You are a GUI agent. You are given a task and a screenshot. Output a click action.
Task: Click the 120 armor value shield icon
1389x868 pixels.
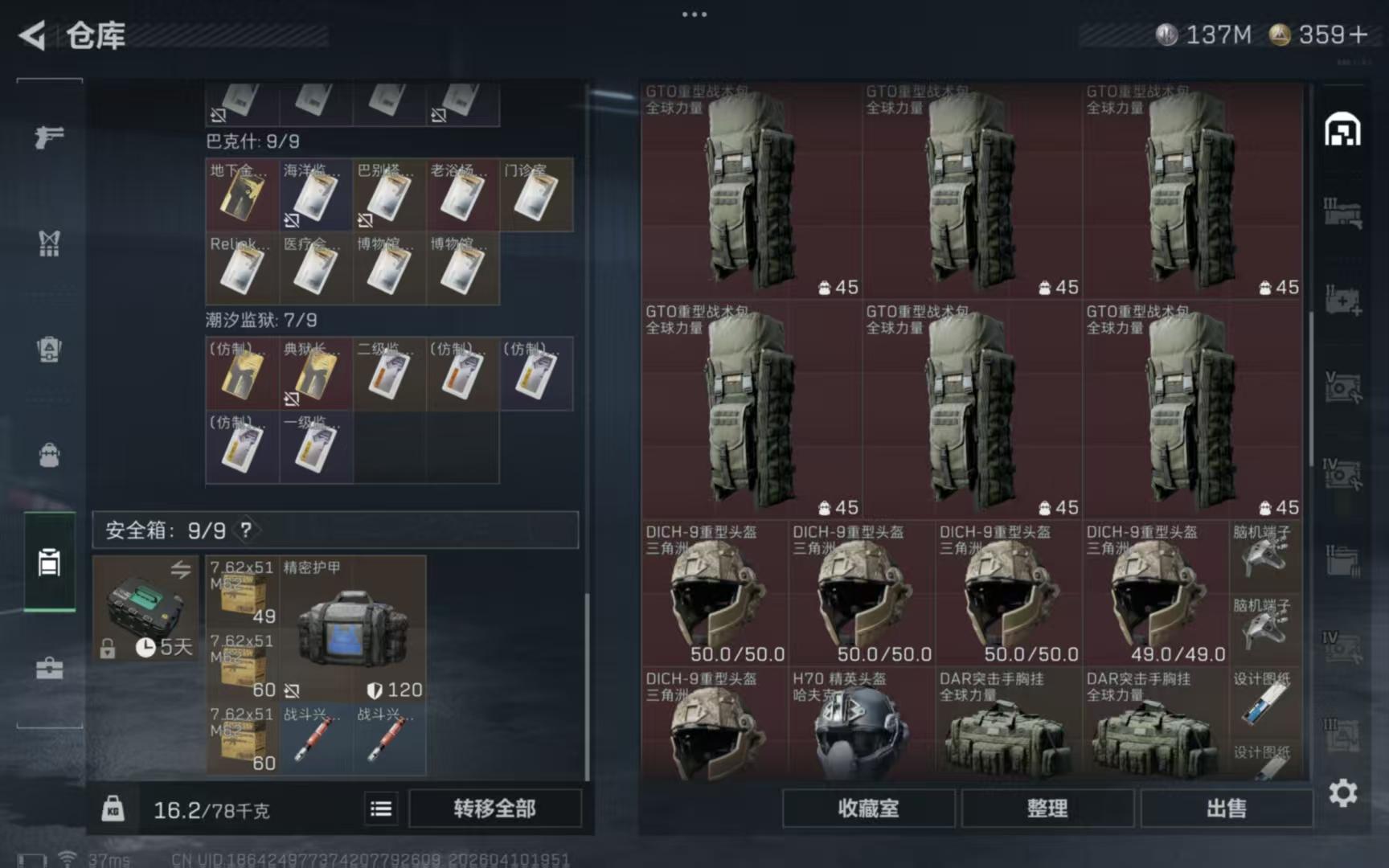tap(375, 690)
